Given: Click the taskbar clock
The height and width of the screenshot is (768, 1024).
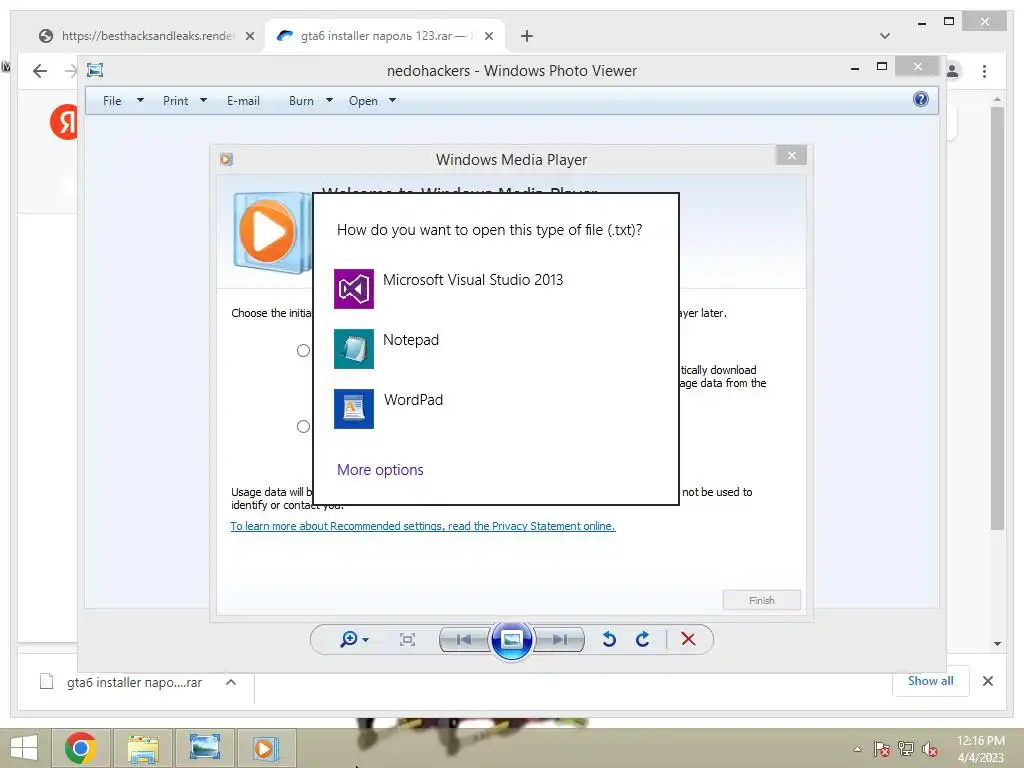Looking at the screenshot, I should tap(981, 749).
